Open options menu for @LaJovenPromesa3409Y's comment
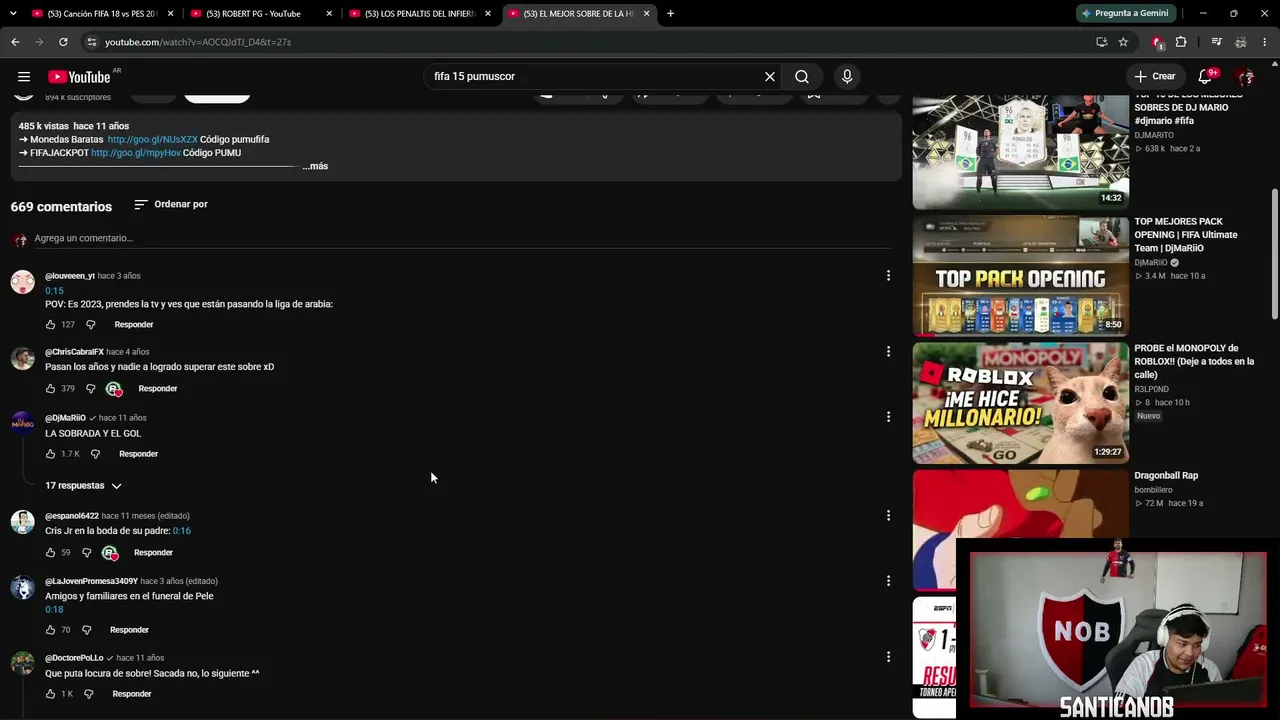The height and width of the screenshot is (720, 1280). point(888,581)
